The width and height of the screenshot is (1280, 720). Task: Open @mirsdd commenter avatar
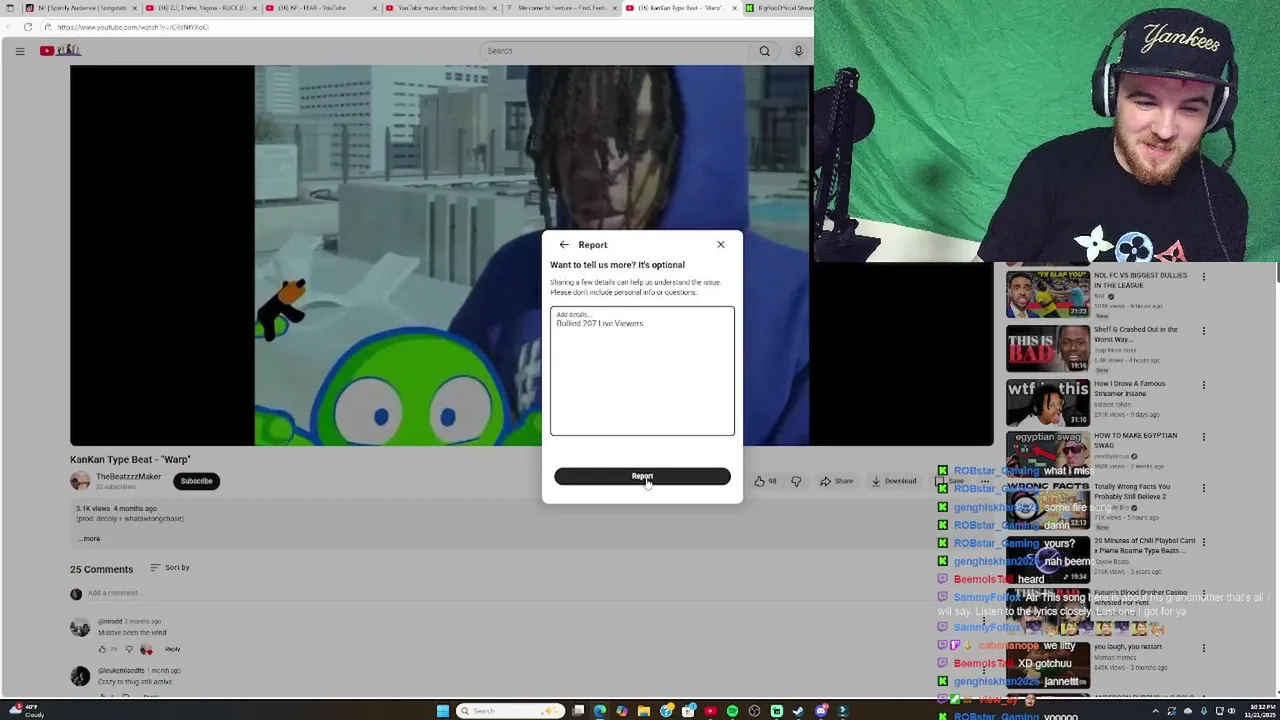click(80, 628)
